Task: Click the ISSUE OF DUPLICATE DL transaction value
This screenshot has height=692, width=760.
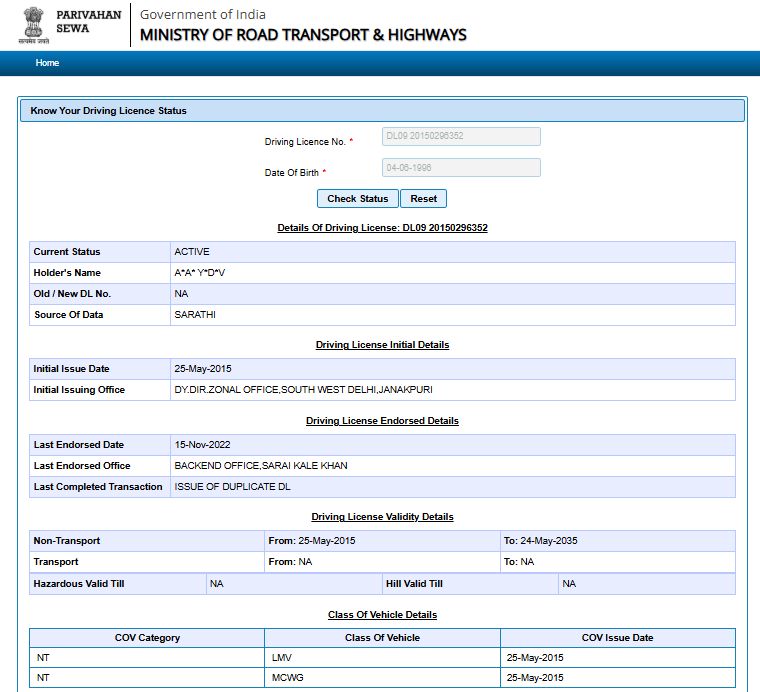Action: 231,487
